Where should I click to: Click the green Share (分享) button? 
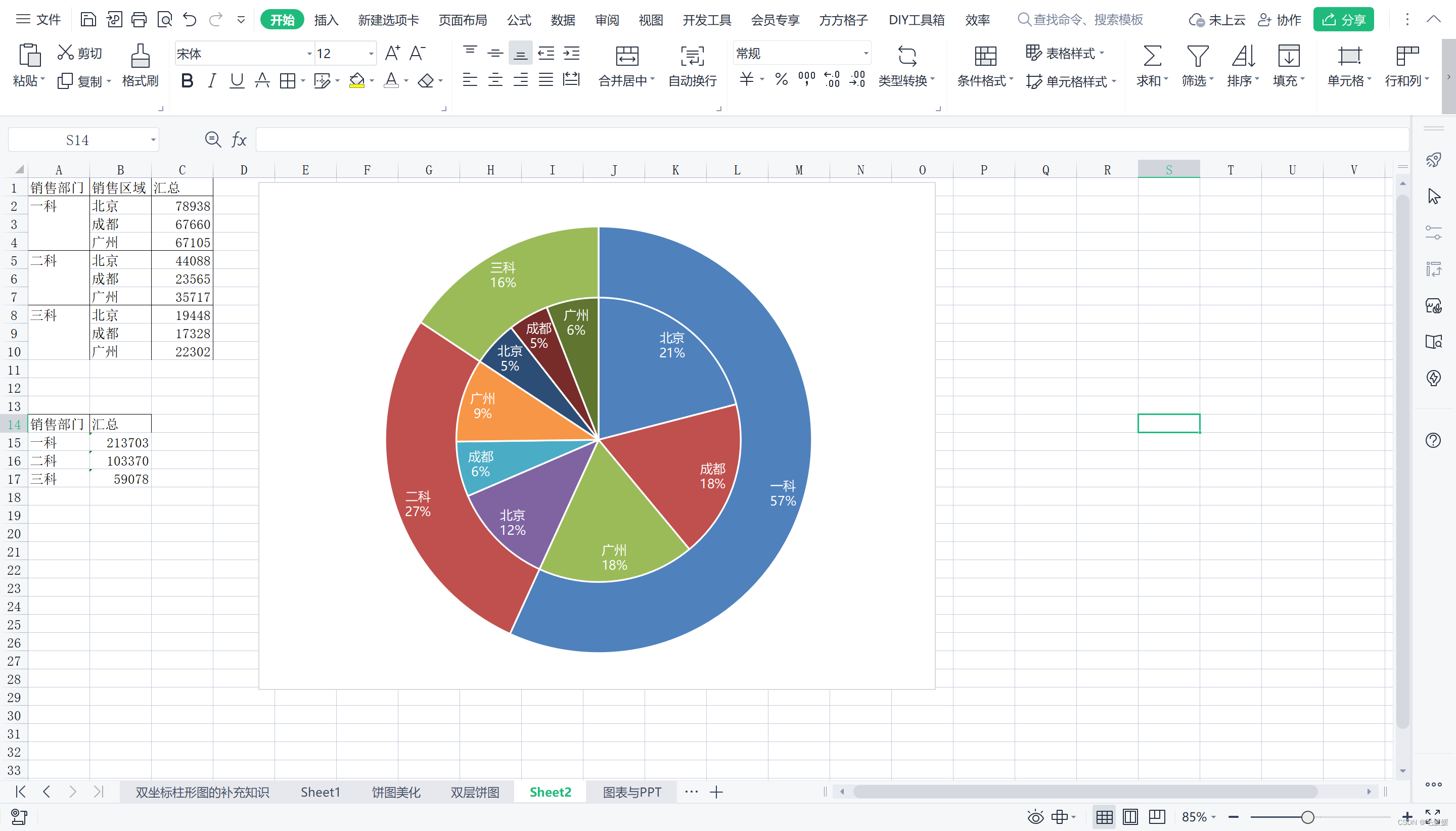click(1343, 20)
